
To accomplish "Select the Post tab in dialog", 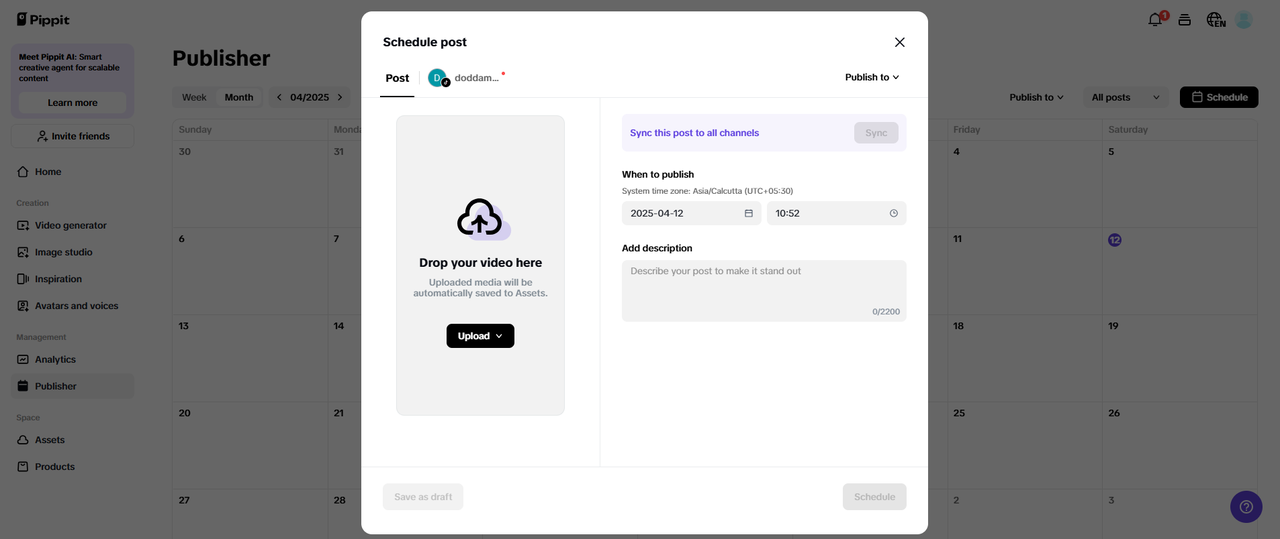I will tap(397, 78).
